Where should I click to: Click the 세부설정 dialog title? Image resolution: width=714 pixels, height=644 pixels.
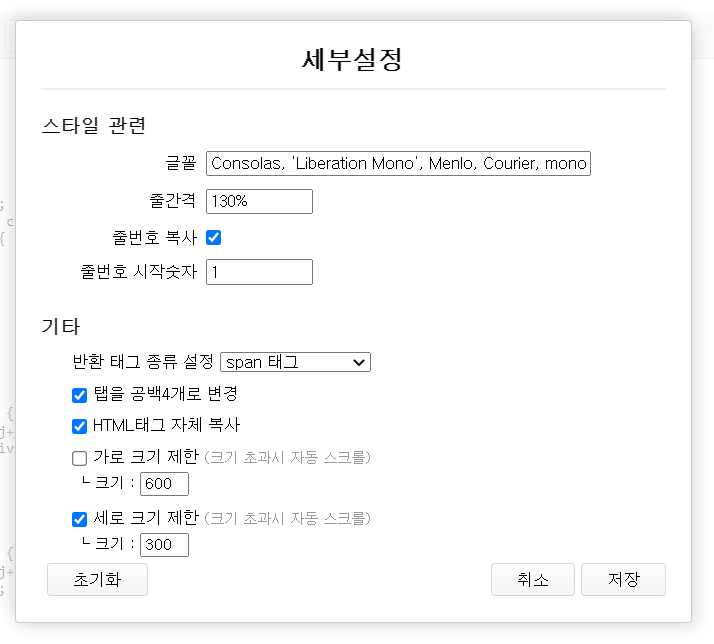pyautogui.click(x=352, y=59)
